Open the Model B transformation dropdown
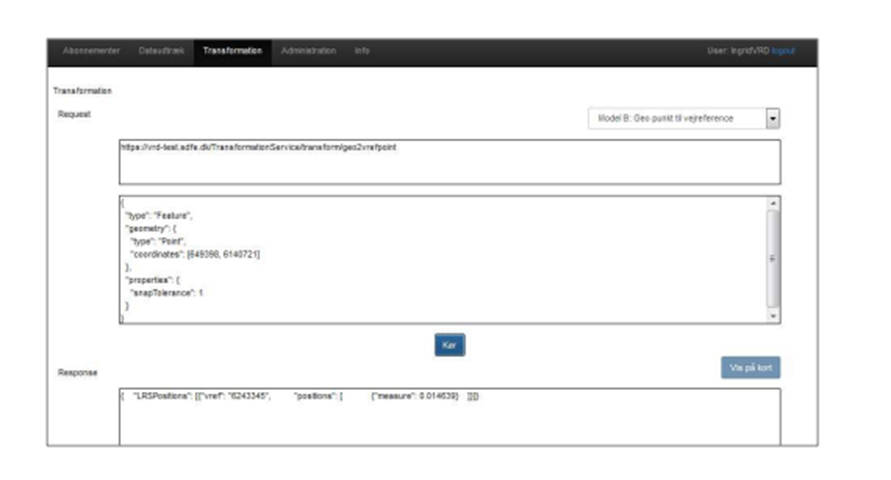The width and height of the screenshot is (891, 480). pos(675,118)
